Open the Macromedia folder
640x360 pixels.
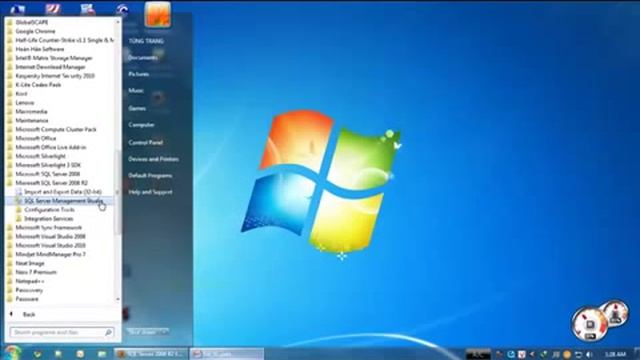(31, 111)
